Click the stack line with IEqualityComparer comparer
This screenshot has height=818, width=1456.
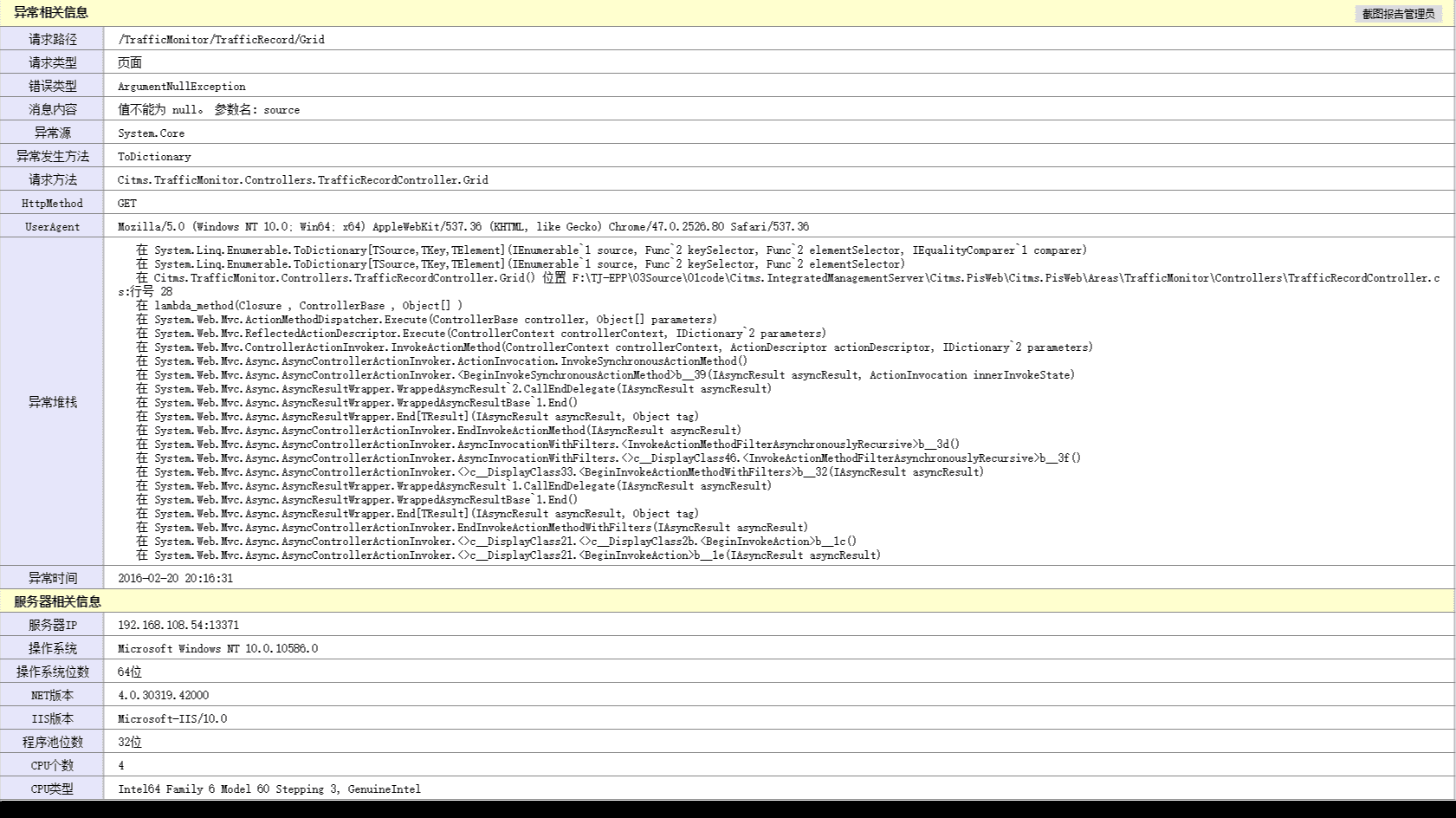pyautogui.click(x=612, y=250)
